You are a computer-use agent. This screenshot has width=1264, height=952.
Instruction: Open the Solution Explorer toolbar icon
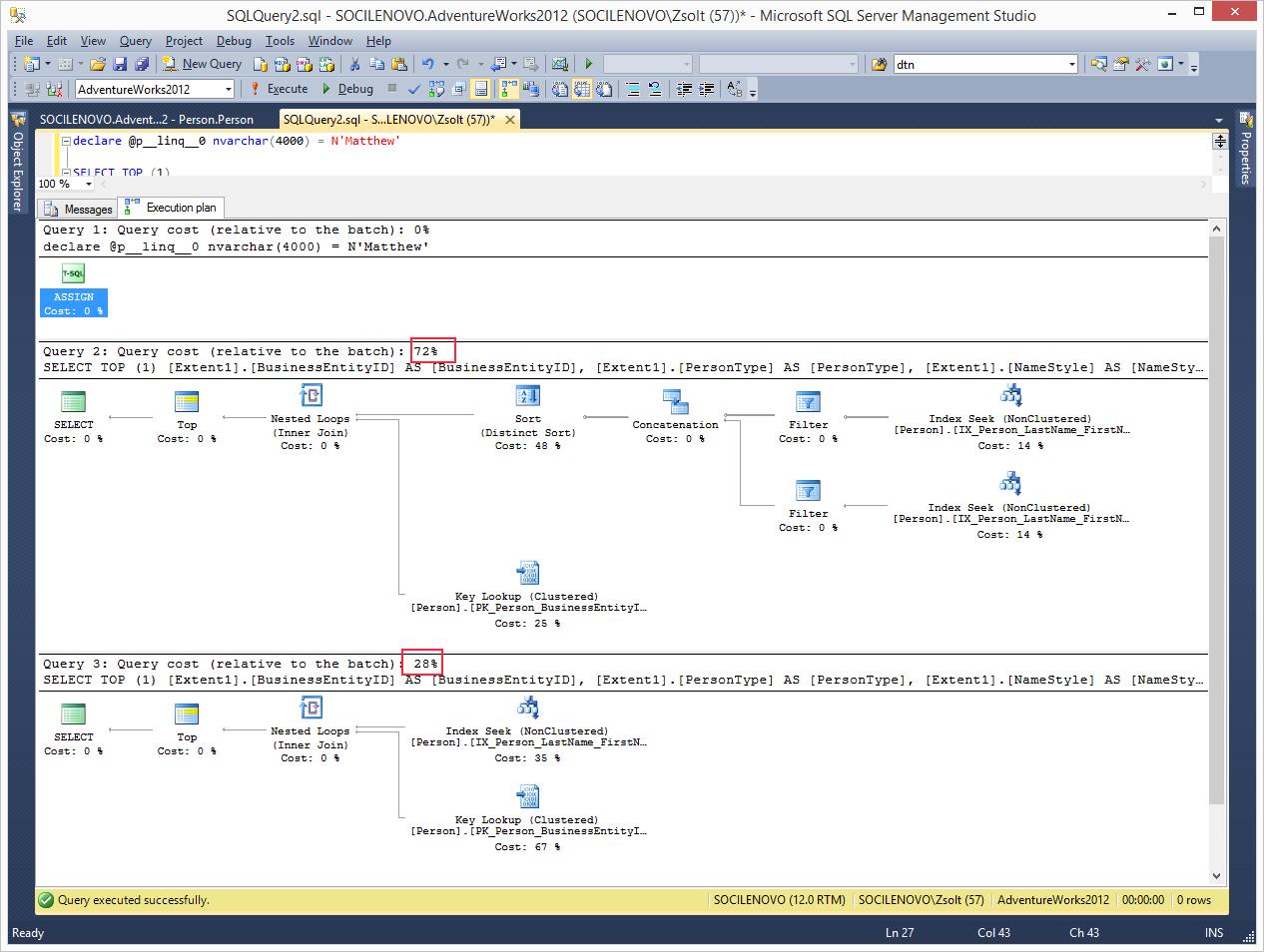point(1098,64)
